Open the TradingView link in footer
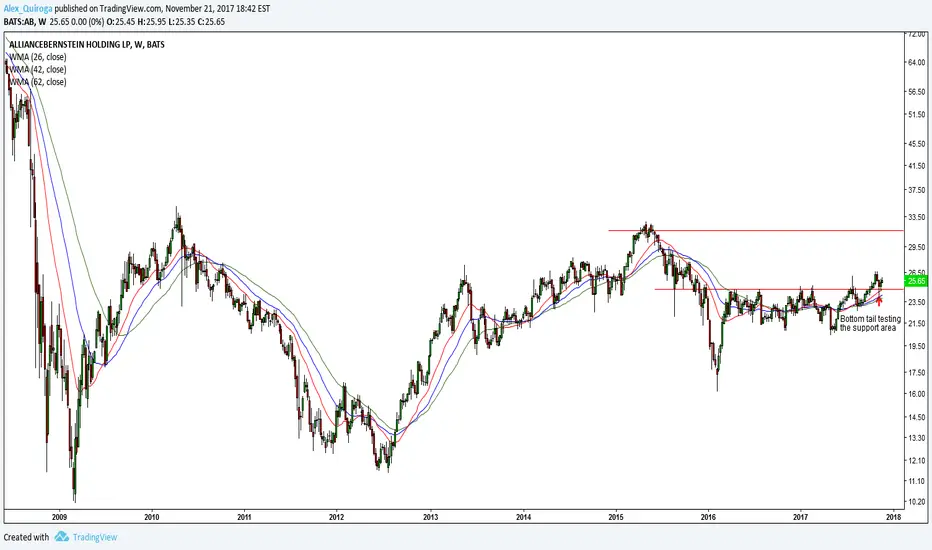This screenshot has height=550, width=932. (x=95, y=537)
